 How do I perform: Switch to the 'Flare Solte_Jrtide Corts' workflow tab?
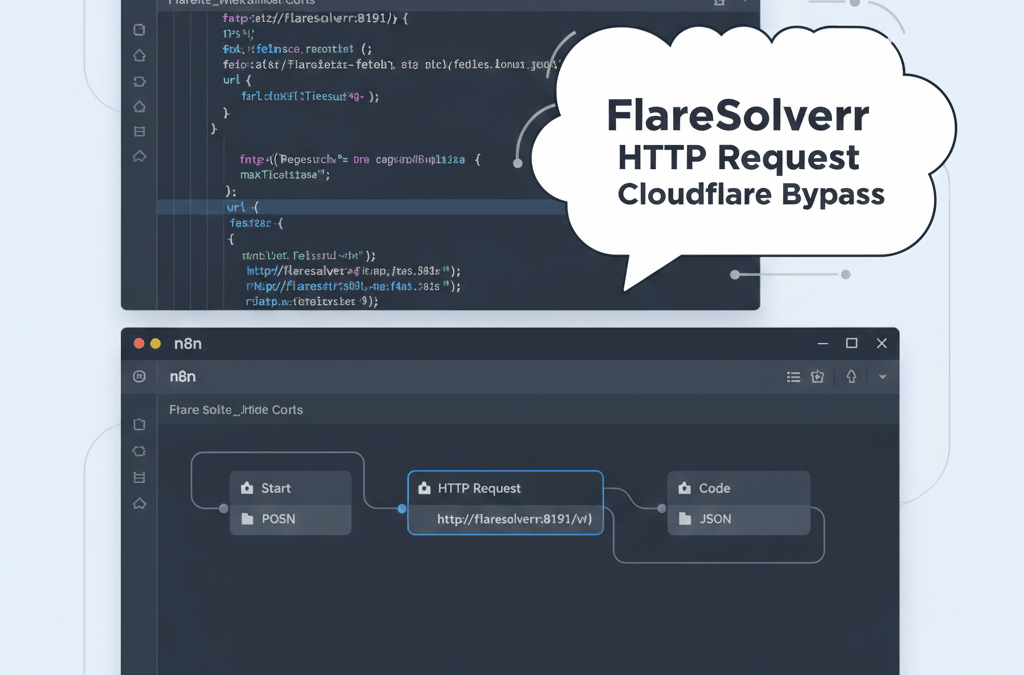[234, 410]
